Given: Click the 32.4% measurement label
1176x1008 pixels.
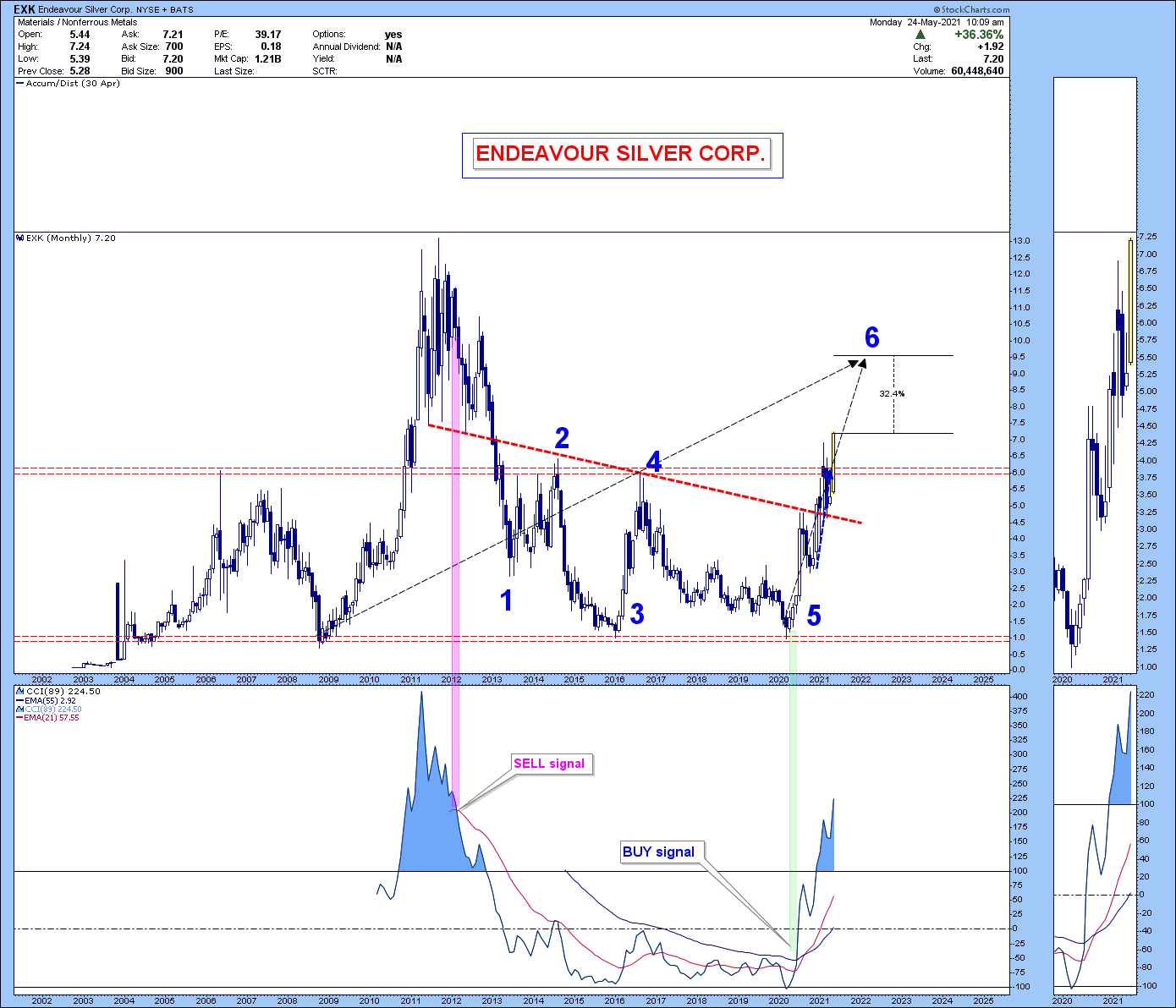Looking at the screenshot, I should pyautogui.click(x=892, y=394).
